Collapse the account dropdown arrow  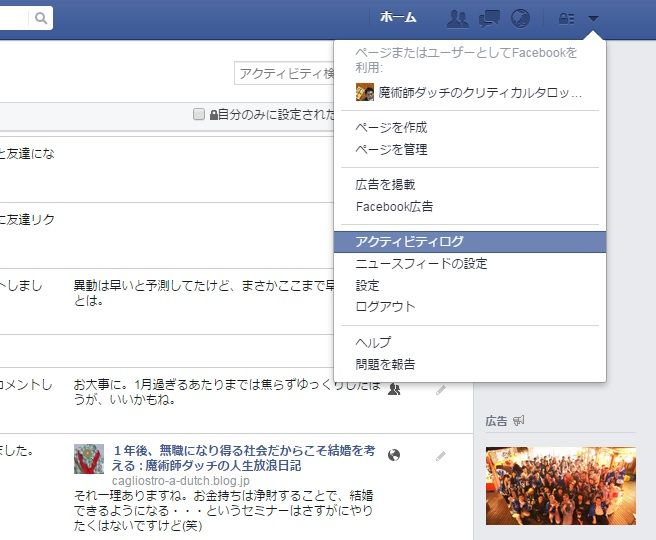point(593,18)
